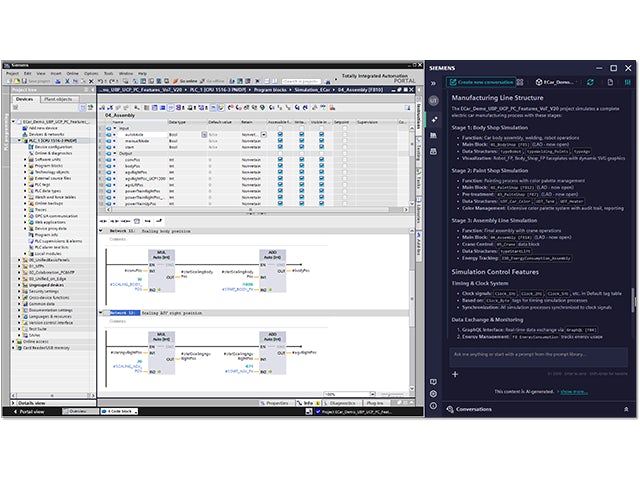Expand the PLC tags folder
Viewport: 640px width, 480px height.
click(x=25, y=184)
